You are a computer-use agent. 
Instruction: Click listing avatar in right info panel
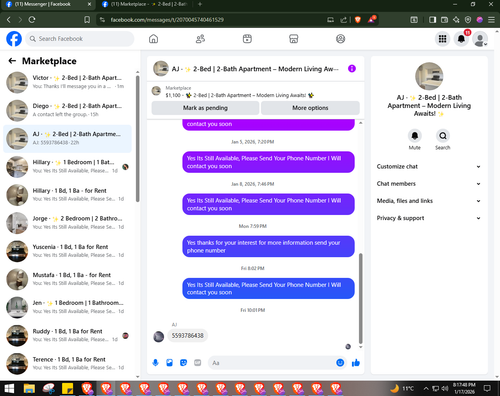(429, 76)
